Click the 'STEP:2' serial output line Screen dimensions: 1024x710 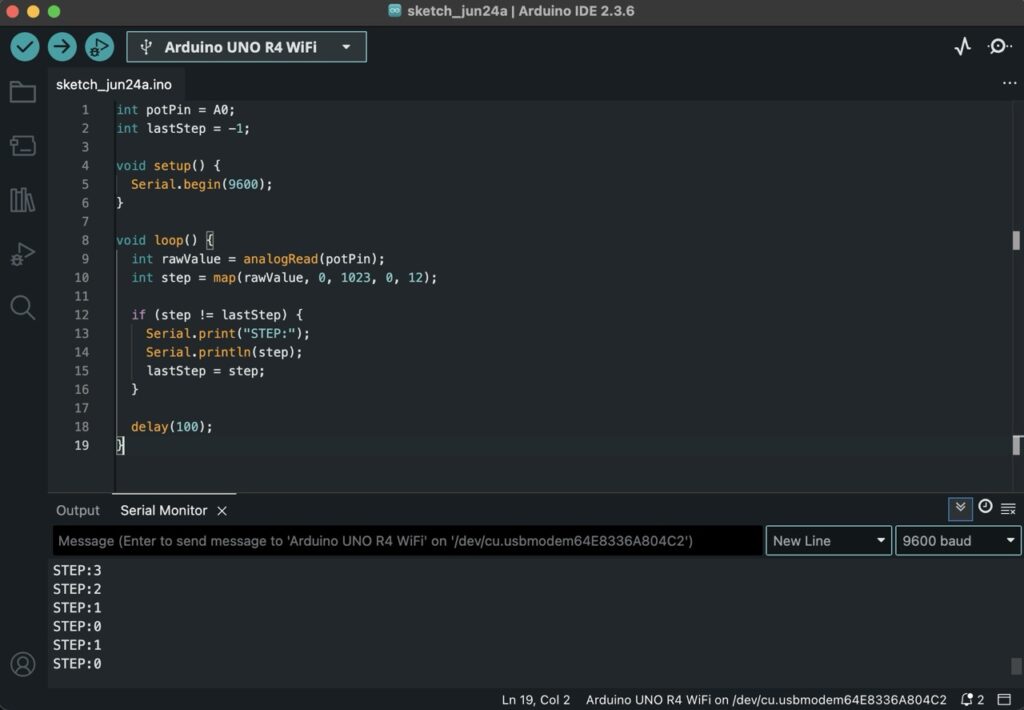(77, 589)
